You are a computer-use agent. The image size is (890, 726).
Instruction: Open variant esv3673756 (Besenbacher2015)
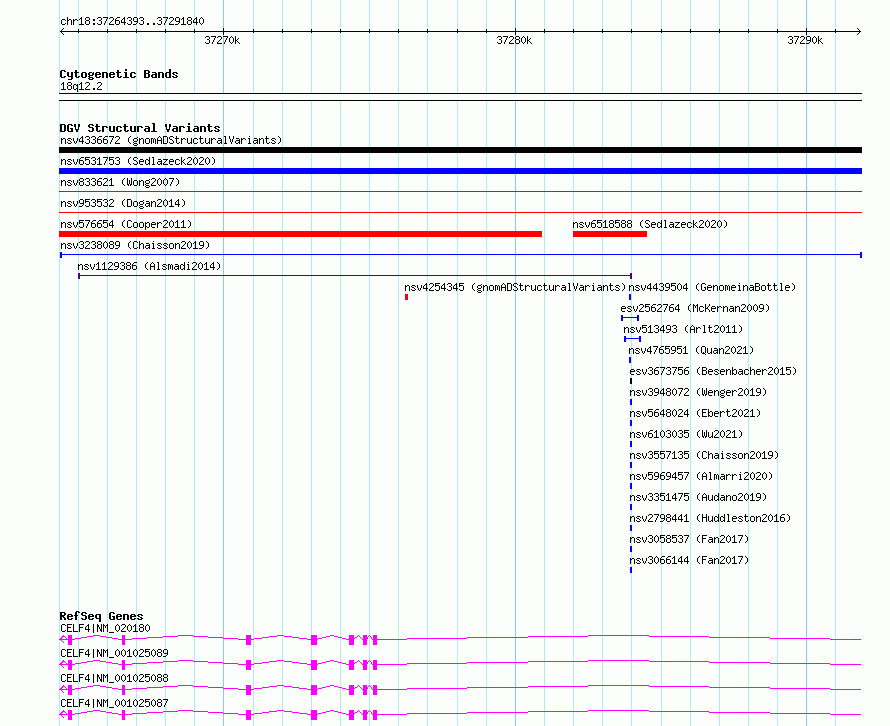(713, 371)
